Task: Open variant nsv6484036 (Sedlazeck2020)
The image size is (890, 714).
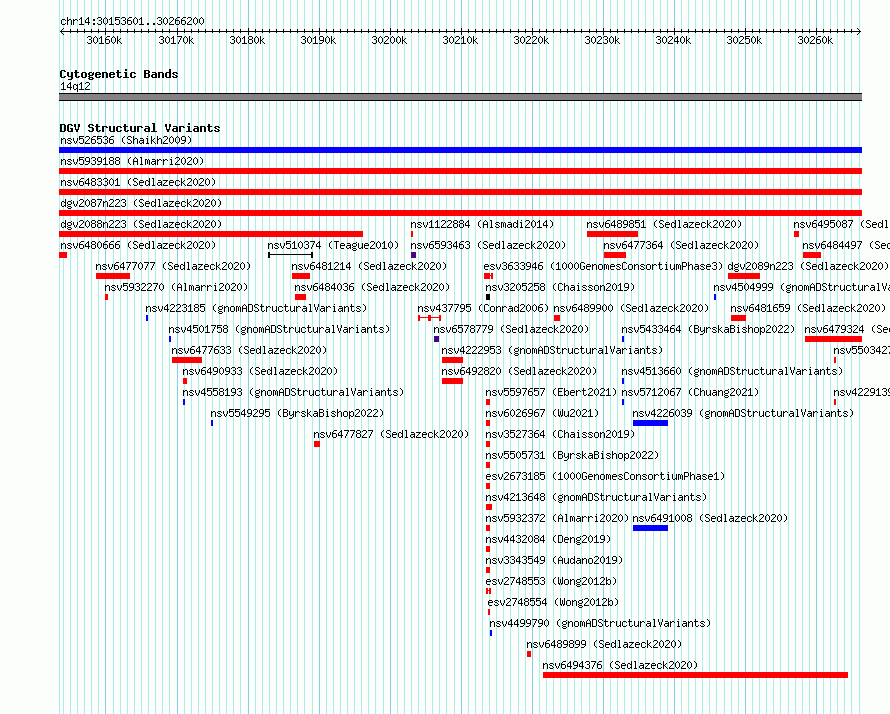Action: [x=372, y=287]
